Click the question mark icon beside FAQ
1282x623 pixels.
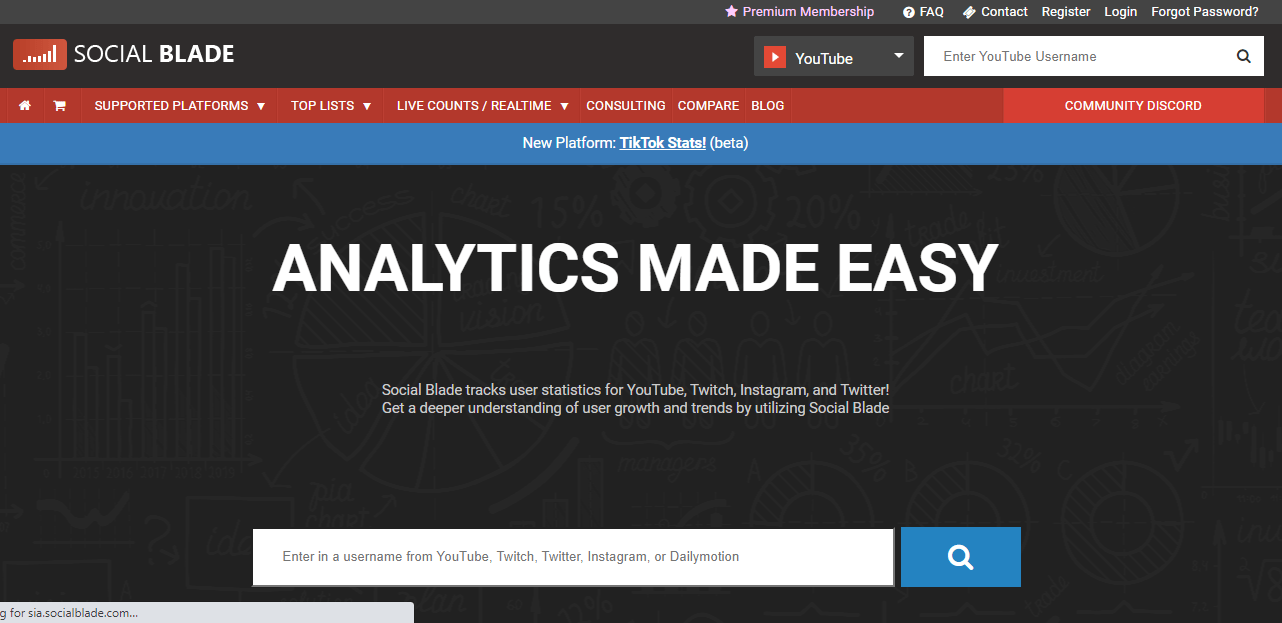[909, 12]
